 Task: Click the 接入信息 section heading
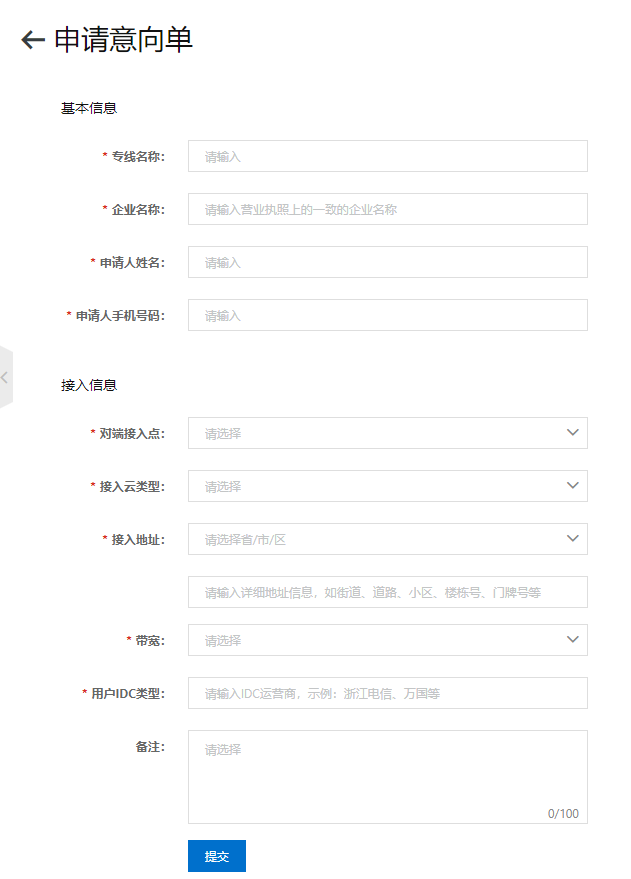(x=89, y=385)
